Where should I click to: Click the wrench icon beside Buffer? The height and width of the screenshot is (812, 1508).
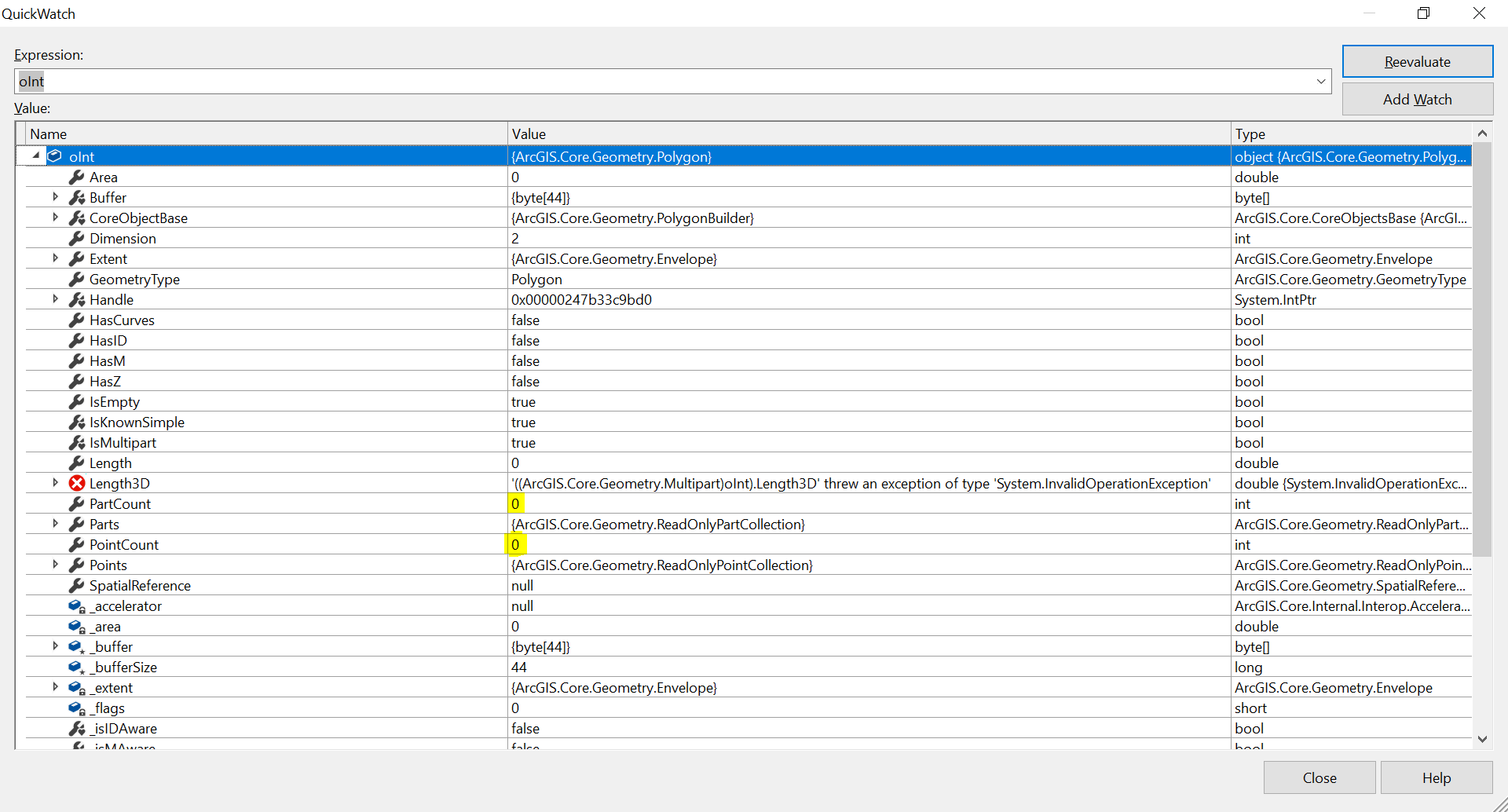pyautogui.click(x=76, y=198)
